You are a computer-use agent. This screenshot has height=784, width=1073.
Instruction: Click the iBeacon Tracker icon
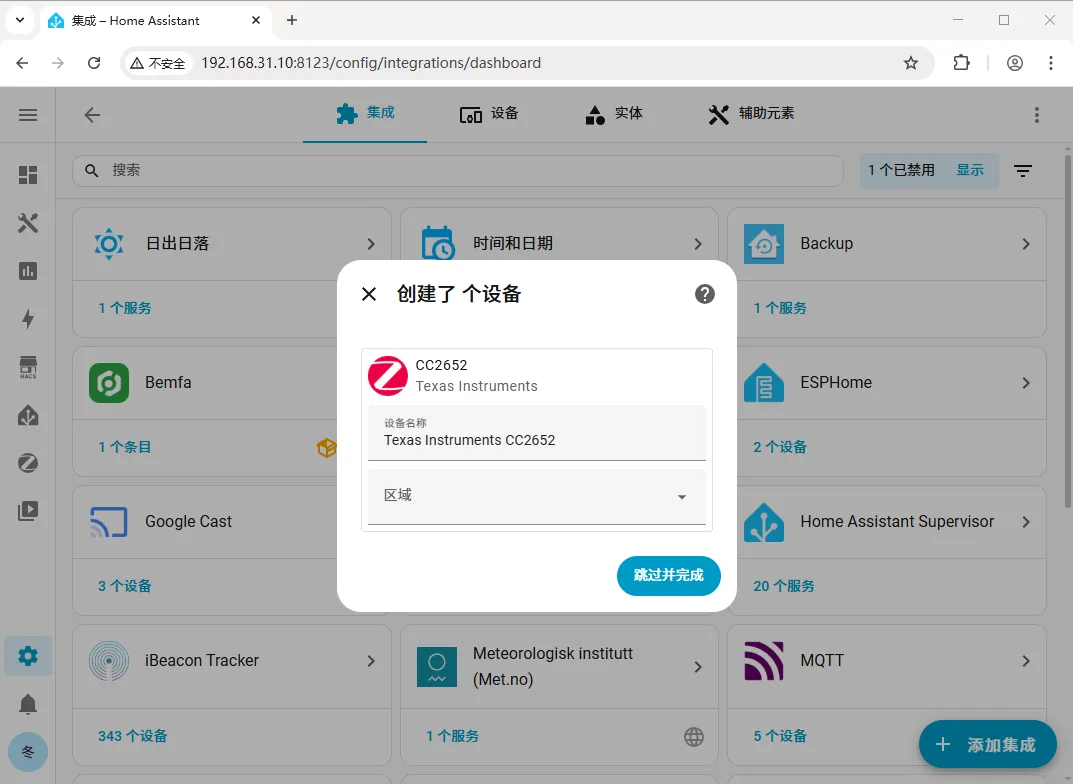pos(109,661)
